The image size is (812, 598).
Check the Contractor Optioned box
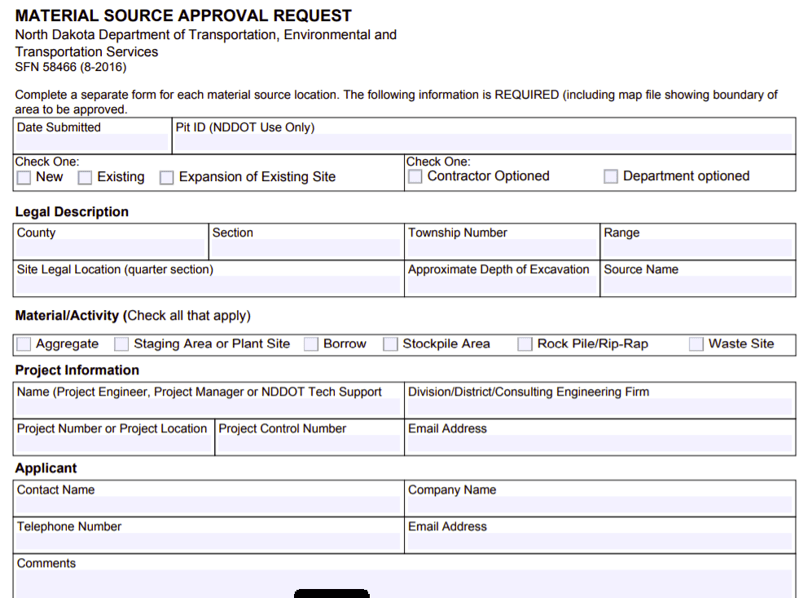pos(415,177)
